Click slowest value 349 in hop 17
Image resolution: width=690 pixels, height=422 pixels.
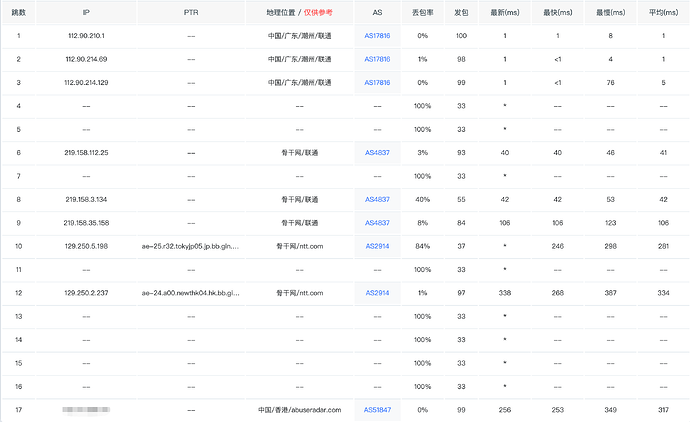(610, 410)
